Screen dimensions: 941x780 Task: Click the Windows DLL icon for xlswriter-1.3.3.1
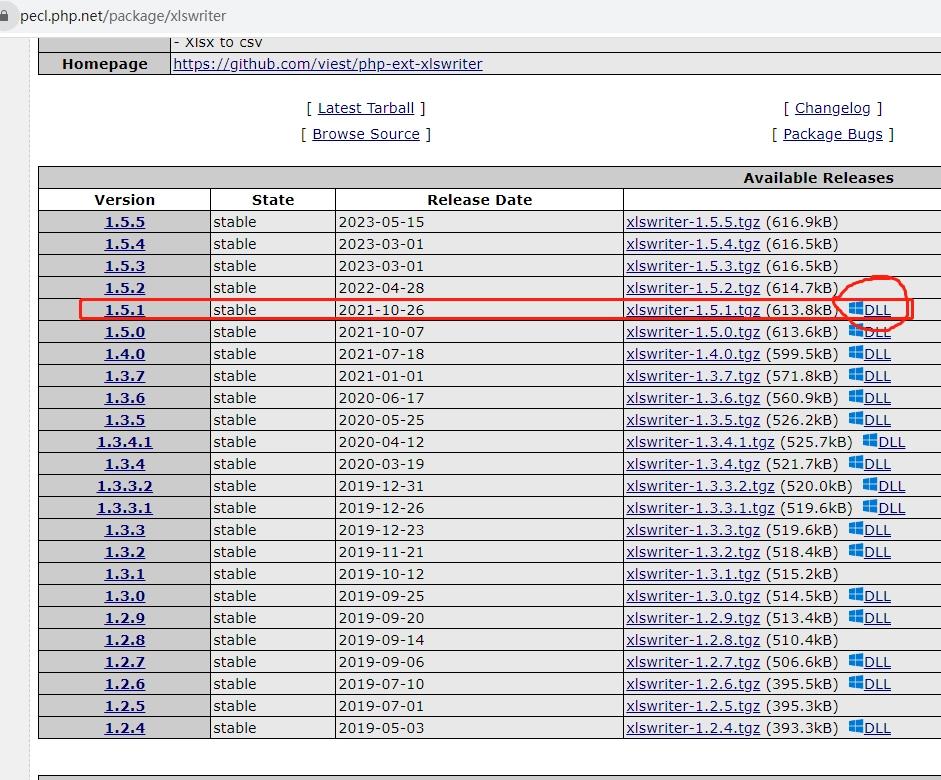870,507
